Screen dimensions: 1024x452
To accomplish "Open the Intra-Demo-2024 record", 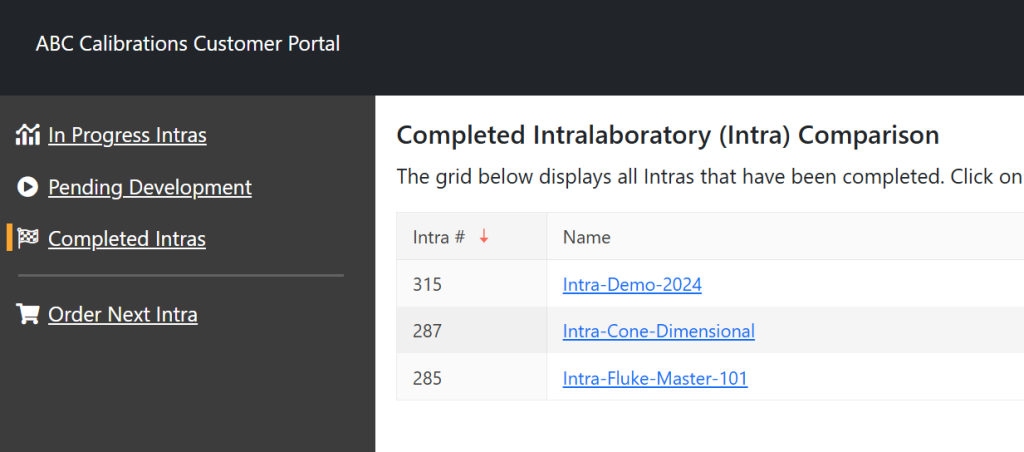I will click(x=632, y=285).
